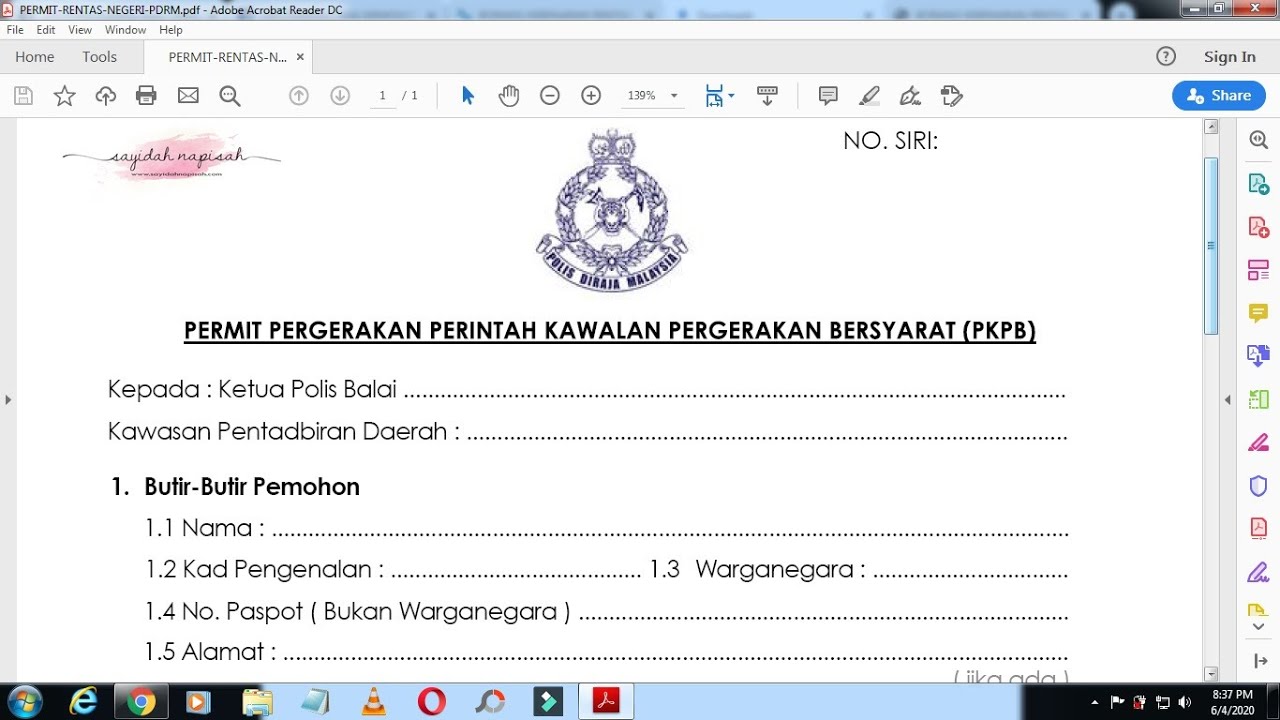
Task: Open the green Compress PDF tool in the right pane
Action: (x=1259, y=399)
